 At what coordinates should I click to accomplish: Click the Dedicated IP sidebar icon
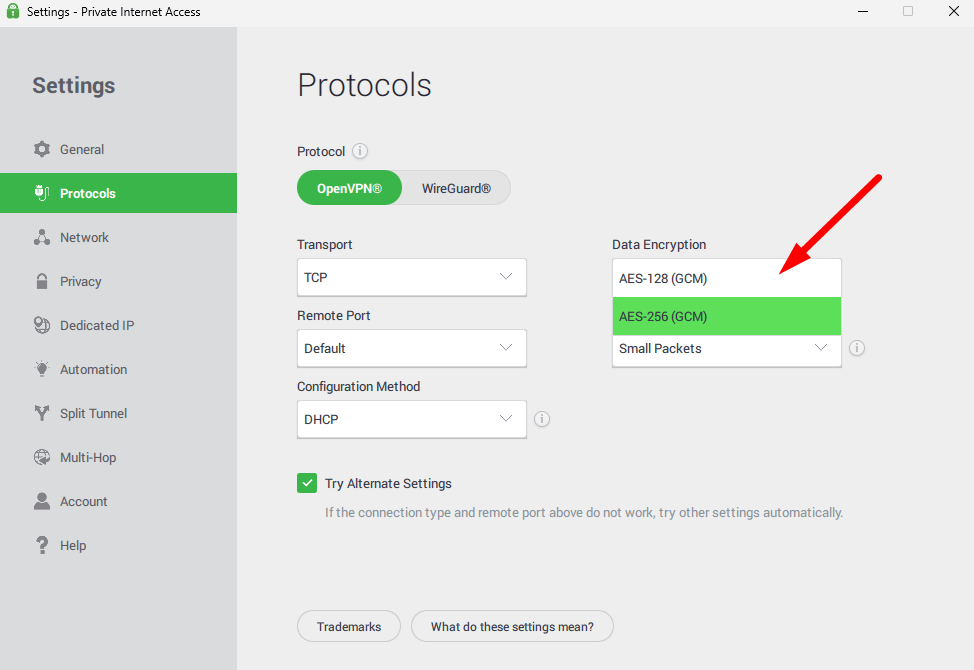[x=42, y=325]
